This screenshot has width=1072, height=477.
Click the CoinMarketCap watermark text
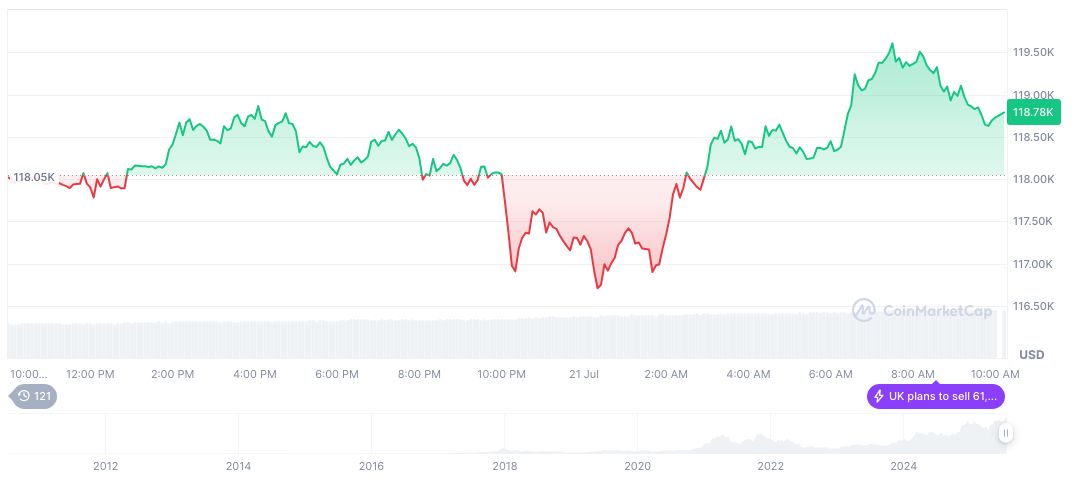pos(937,311)
